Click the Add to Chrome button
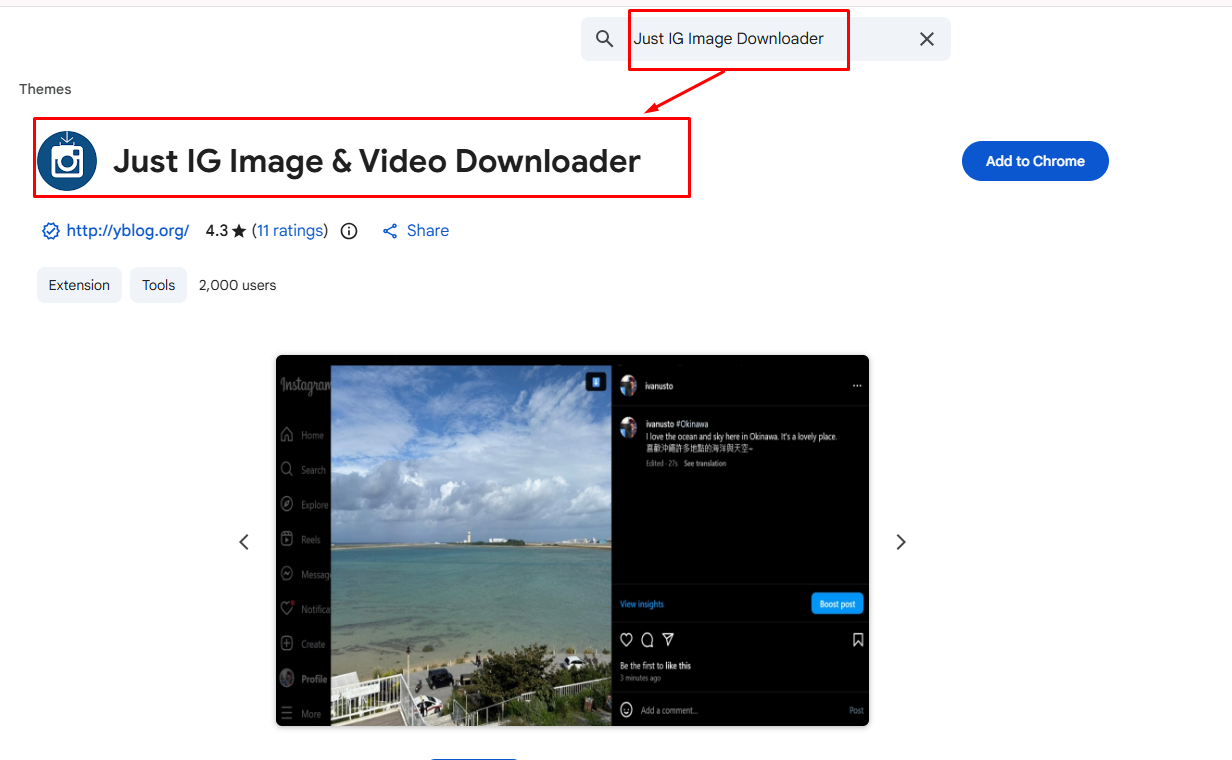This screenshot has height=760, width=1232. pos(1035,161)
